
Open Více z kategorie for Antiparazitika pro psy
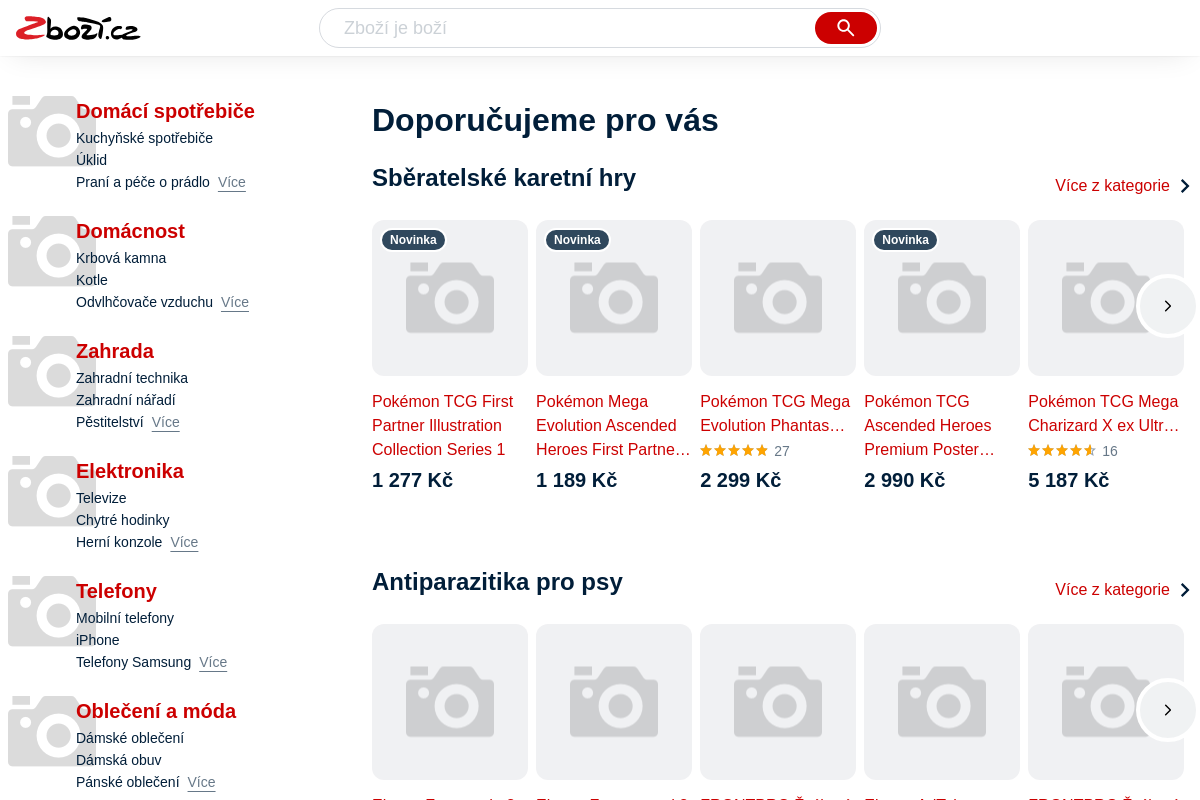pyautogui.click(x=1121, y=590)
